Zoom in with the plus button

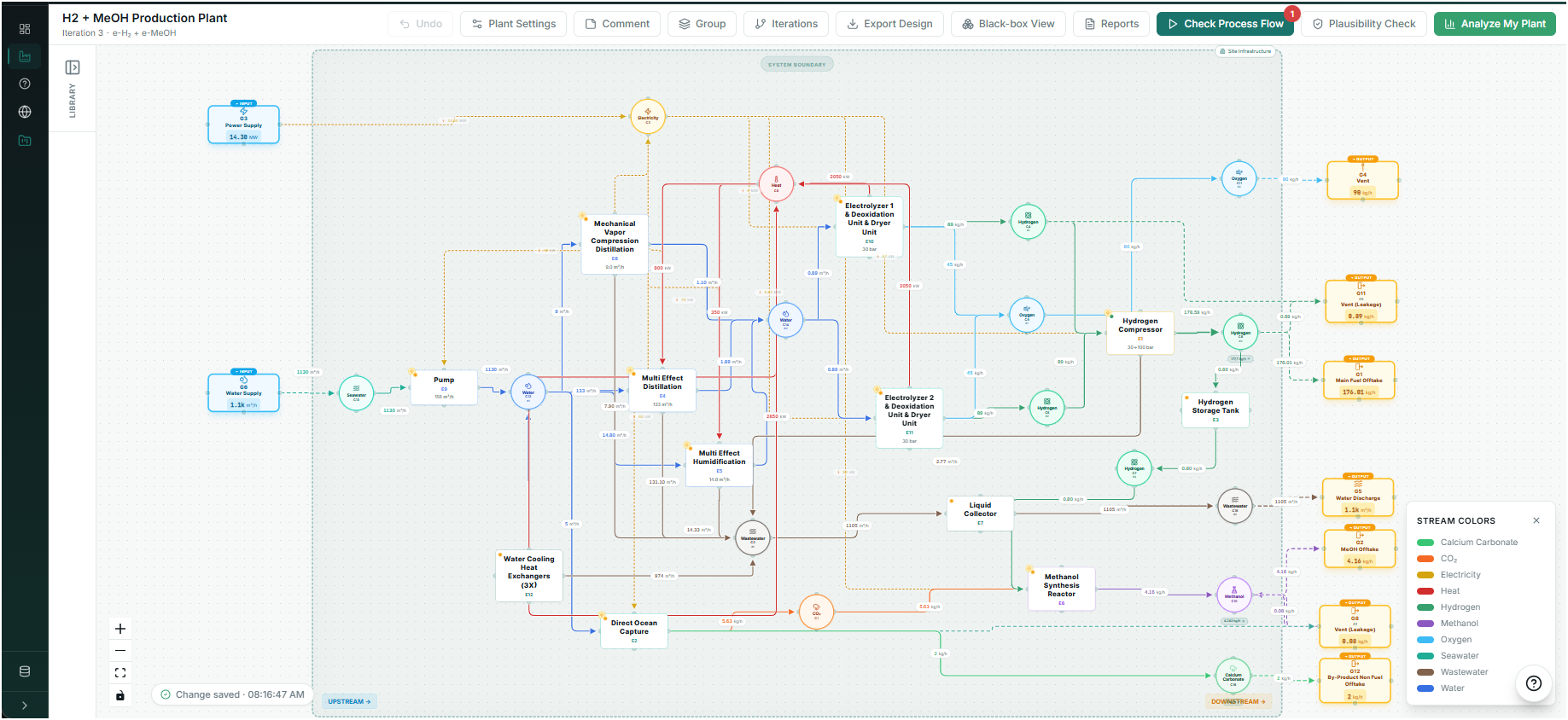pyautogui.click(x=120, y=629)
